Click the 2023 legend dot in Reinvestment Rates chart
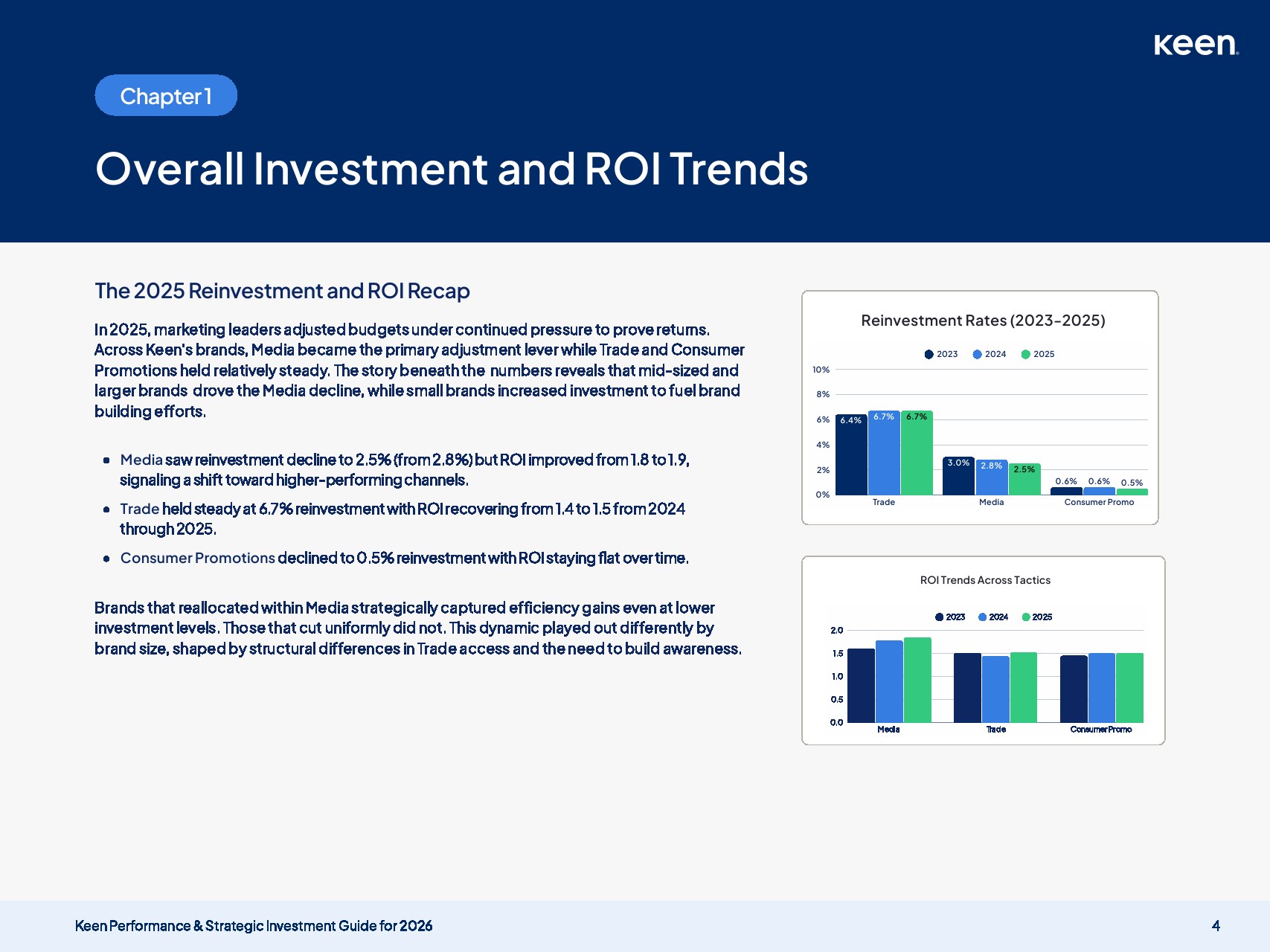The height and width of the screenshot is (952, 1270). (x=929, y=355)
